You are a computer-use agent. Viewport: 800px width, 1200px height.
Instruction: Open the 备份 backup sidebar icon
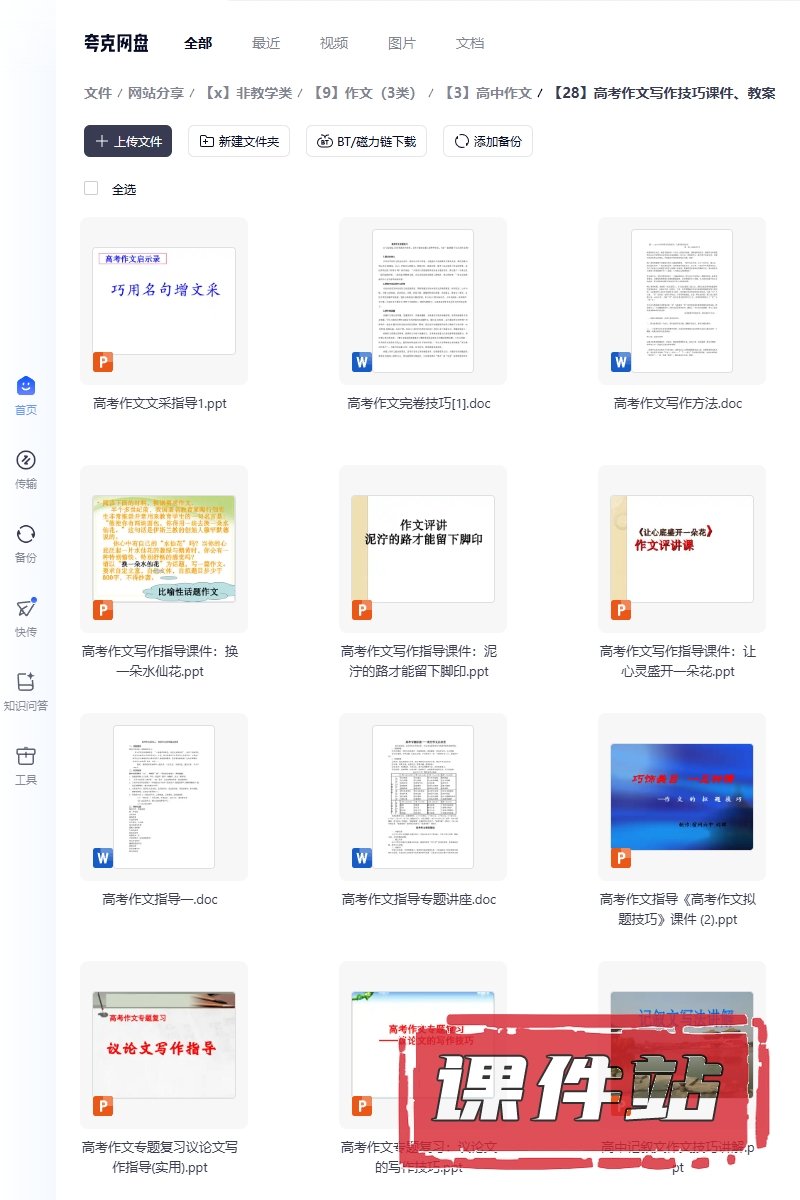tap(26, 534)
